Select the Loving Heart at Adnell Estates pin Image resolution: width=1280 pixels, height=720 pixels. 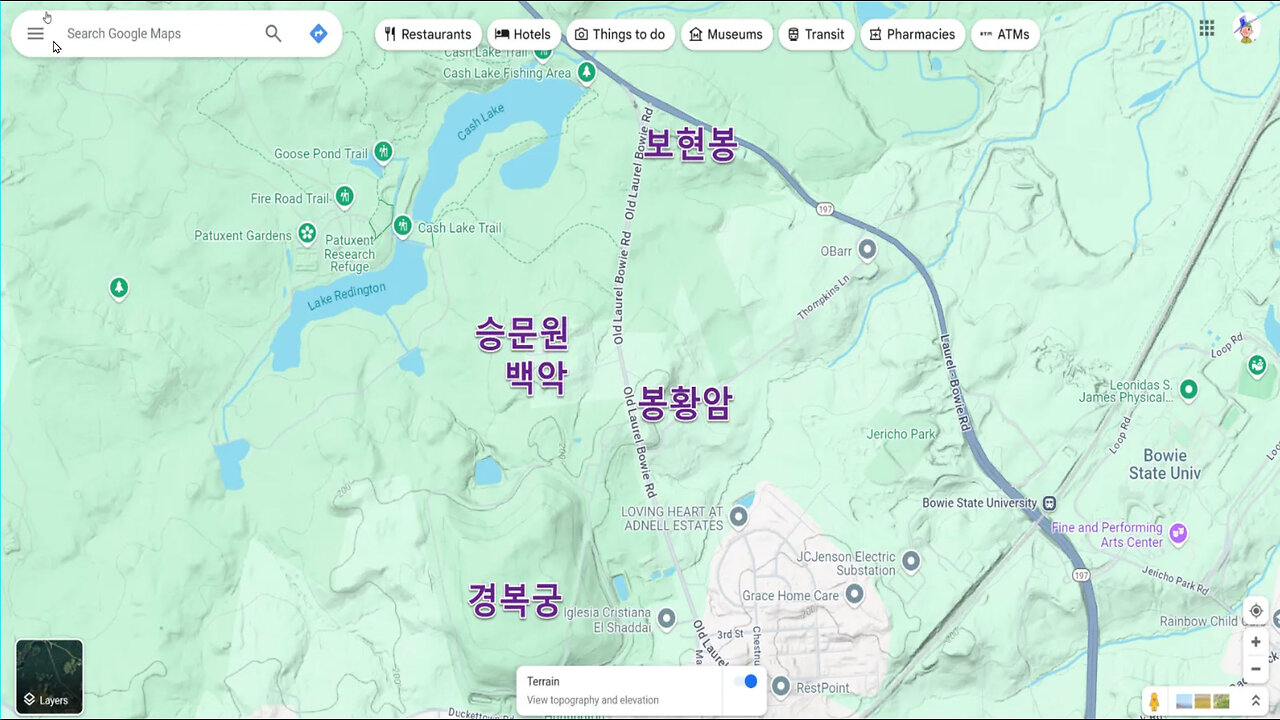point(738,516)
